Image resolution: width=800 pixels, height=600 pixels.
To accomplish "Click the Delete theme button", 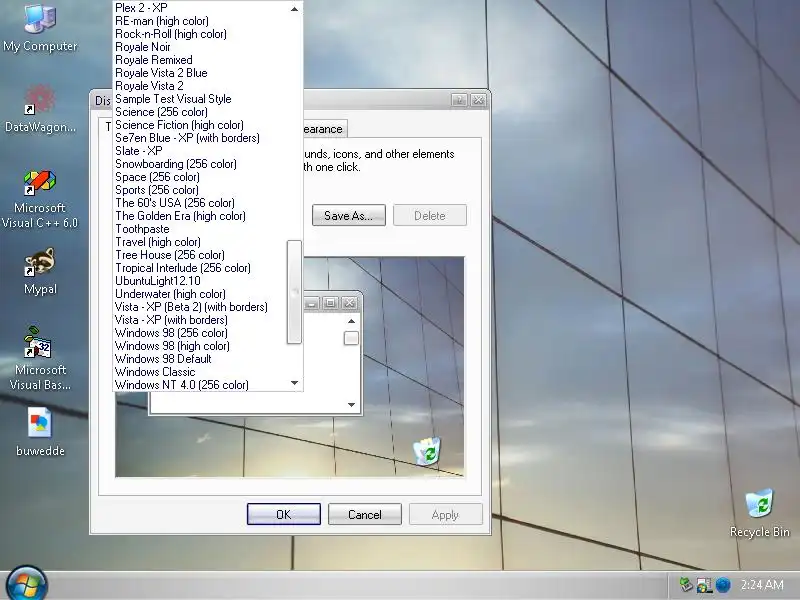I will (430, 215).
